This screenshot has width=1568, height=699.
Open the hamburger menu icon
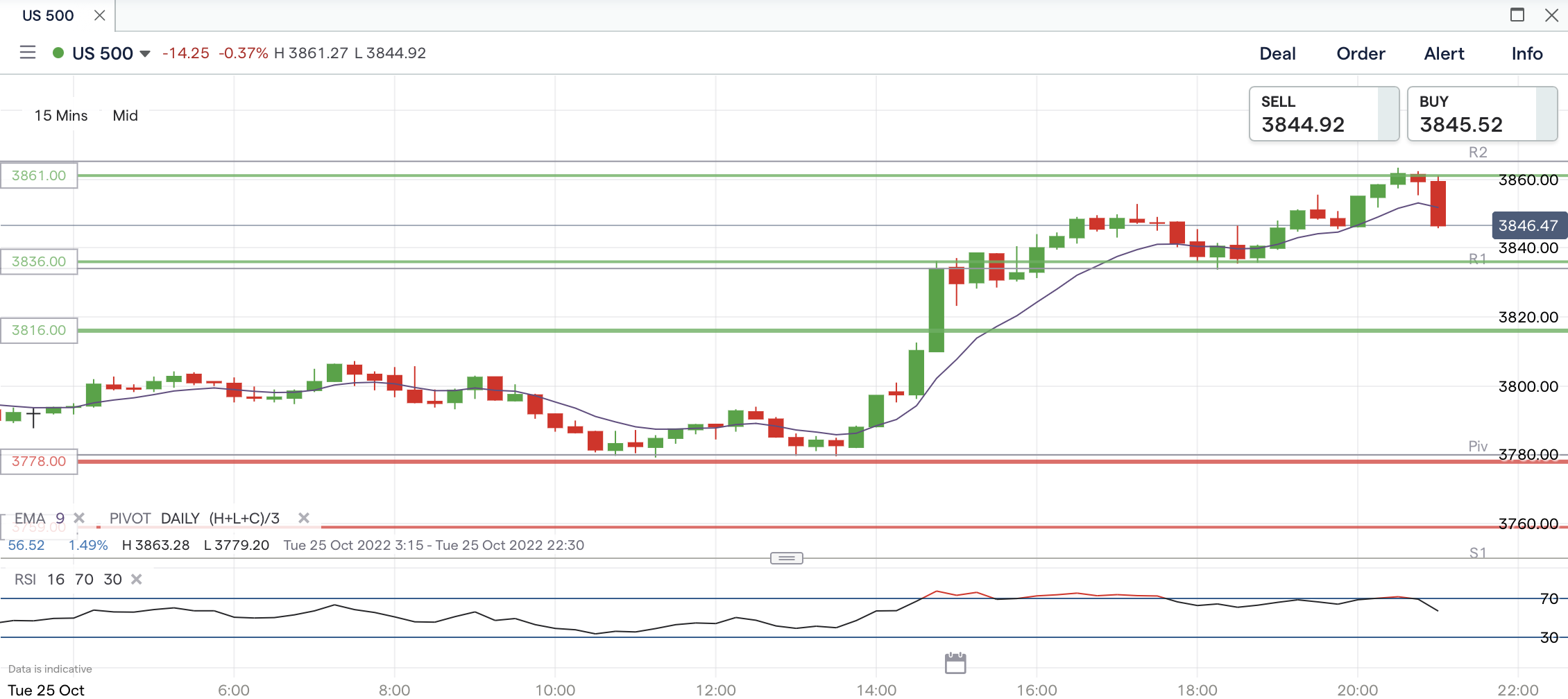pyautogui.click(x=28, y=53)
